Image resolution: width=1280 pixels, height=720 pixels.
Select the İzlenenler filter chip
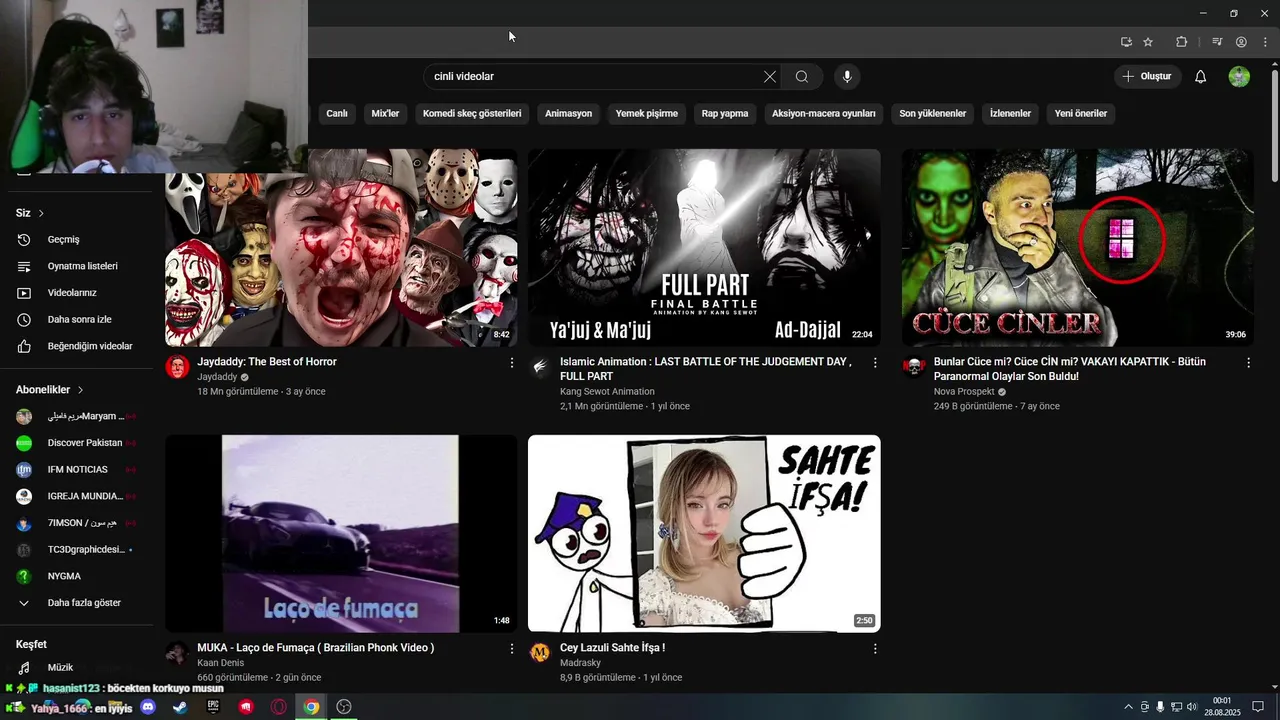point(1010,114)
